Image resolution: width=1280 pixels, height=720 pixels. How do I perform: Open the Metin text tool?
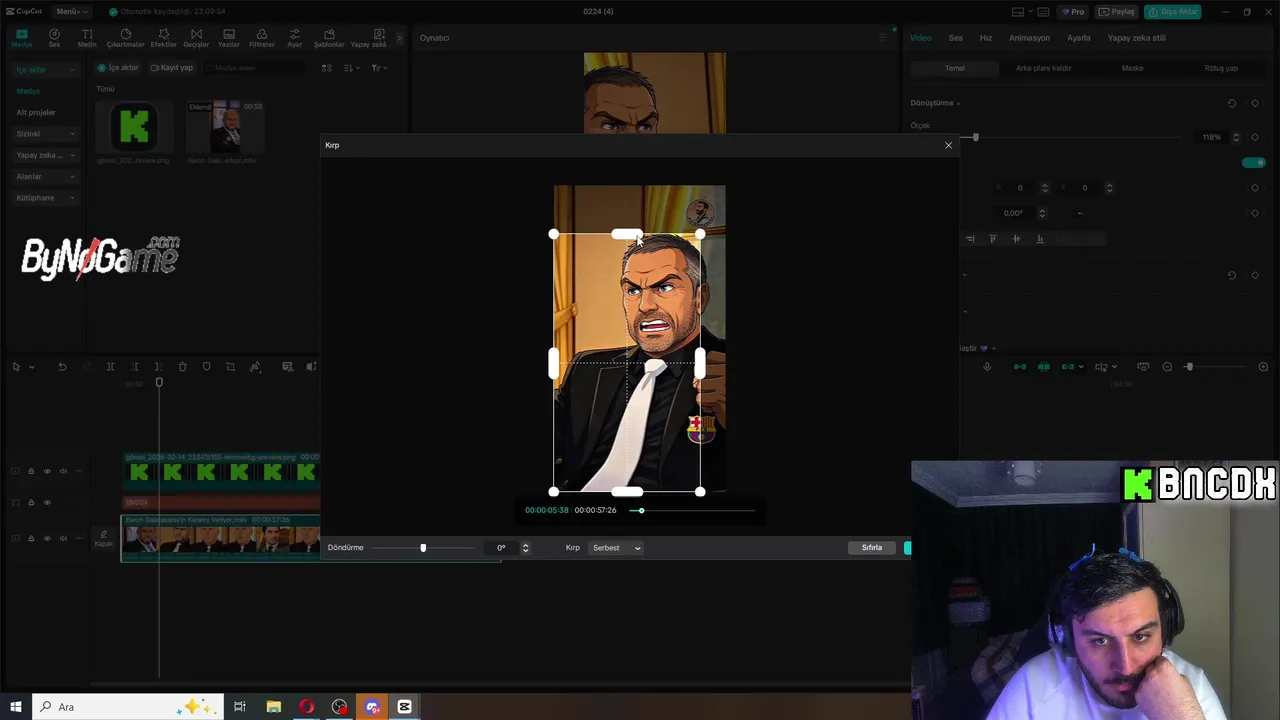(87, 38)
